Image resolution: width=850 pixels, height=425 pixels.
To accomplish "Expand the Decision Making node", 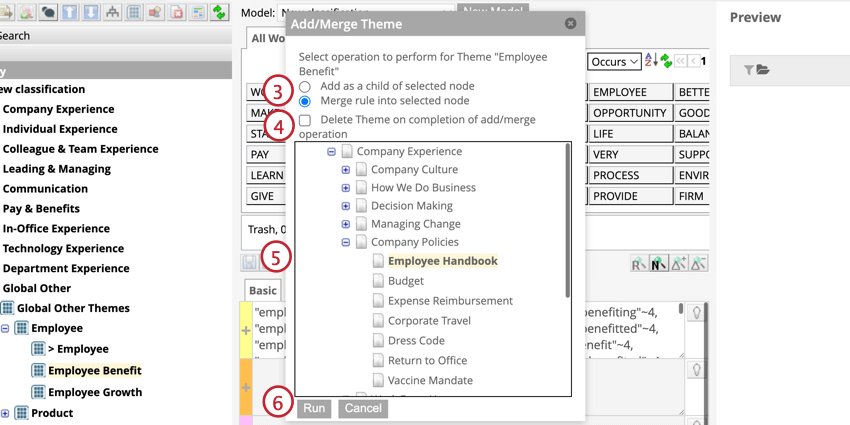I will (346, 206).
